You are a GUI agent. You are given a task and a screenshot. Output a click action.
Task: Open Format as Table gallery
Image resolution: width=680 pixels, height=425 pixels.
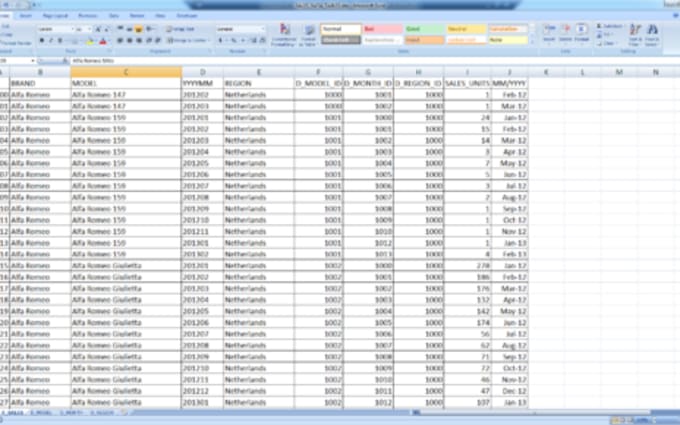pos(308,35)
